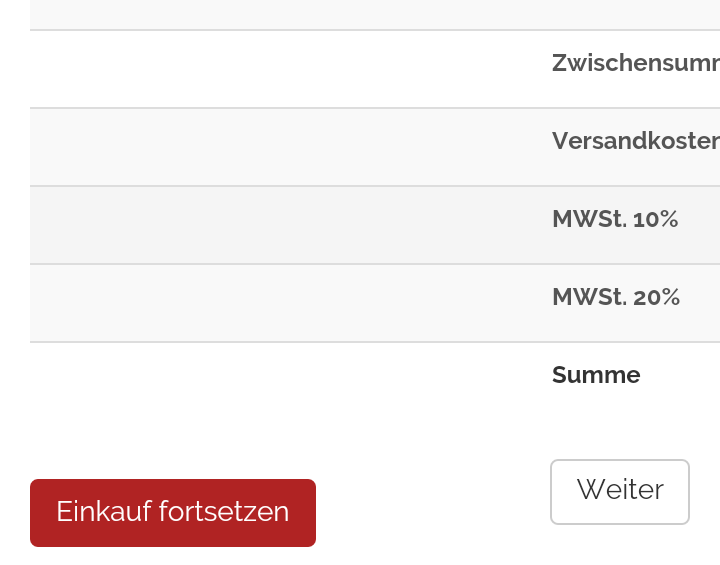The height and width of the screenshot is (565, 720).
Task: Click the Versandkosten label
Action: (636, 141)
